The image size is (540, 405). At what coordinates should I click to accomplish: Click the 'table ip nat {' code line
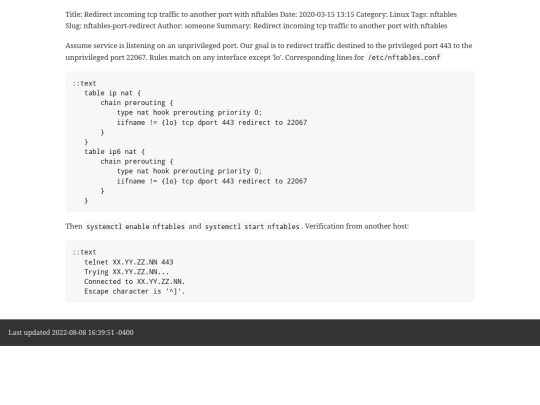[113, 93]
